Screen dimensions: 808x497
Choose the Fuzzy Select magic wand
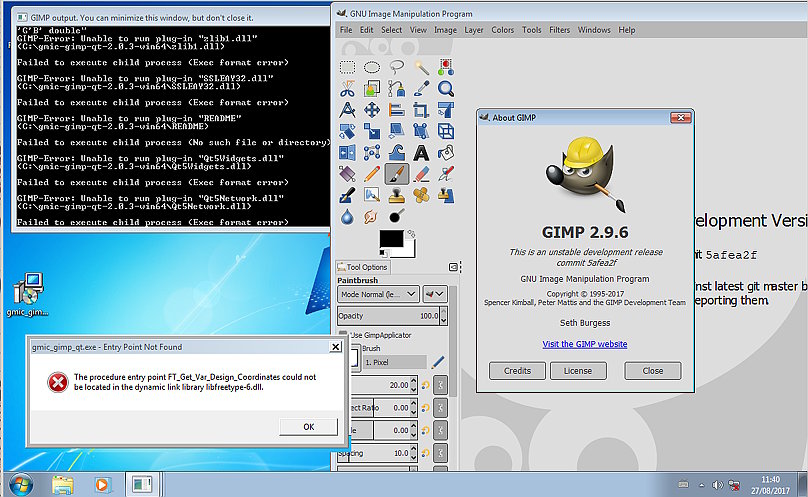tap(421, 67)
